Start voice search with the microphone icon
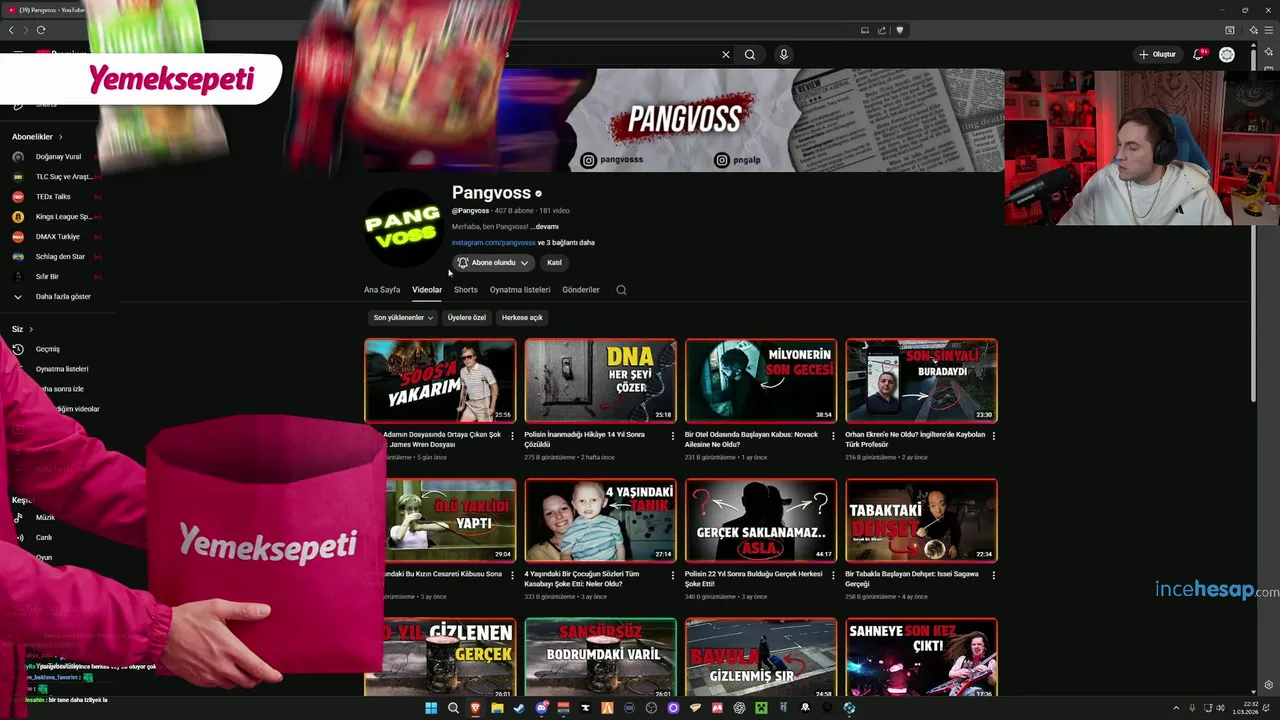The height and width of the screenshot is (720, 1280). tap(784, 54)
